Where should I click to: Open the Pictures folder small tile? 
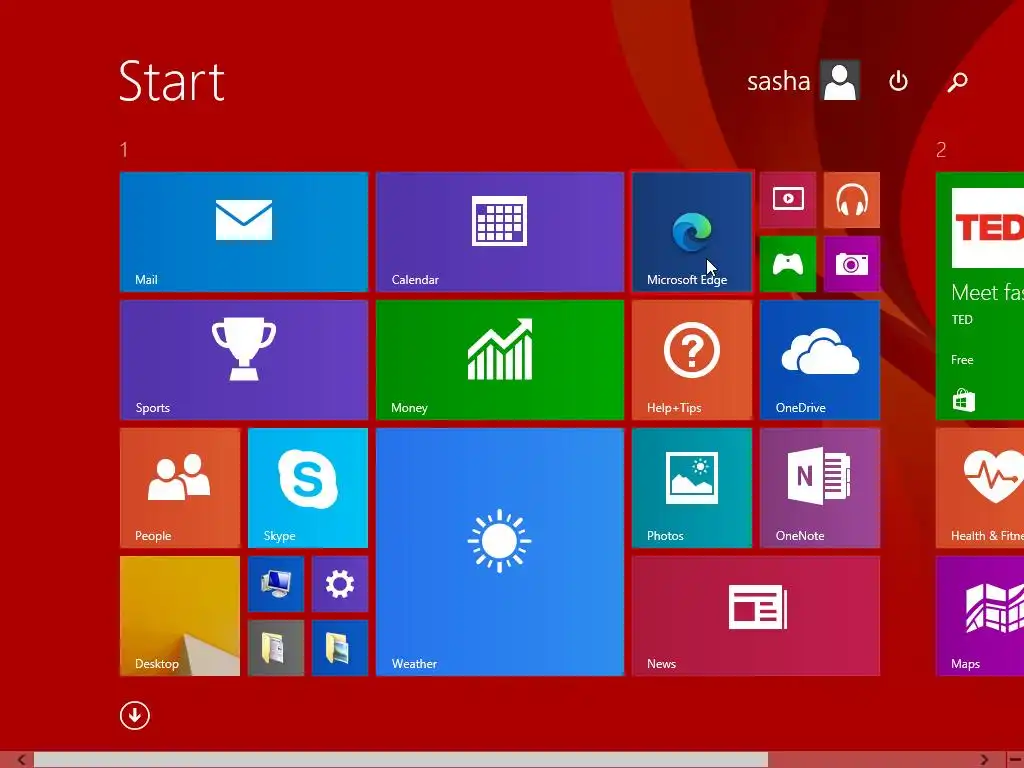tap(340, 648)
